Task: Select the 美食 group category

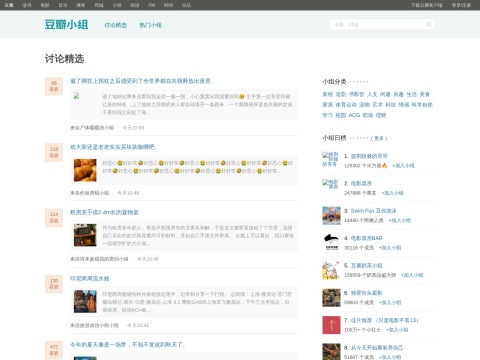Action: coord(425,94)
